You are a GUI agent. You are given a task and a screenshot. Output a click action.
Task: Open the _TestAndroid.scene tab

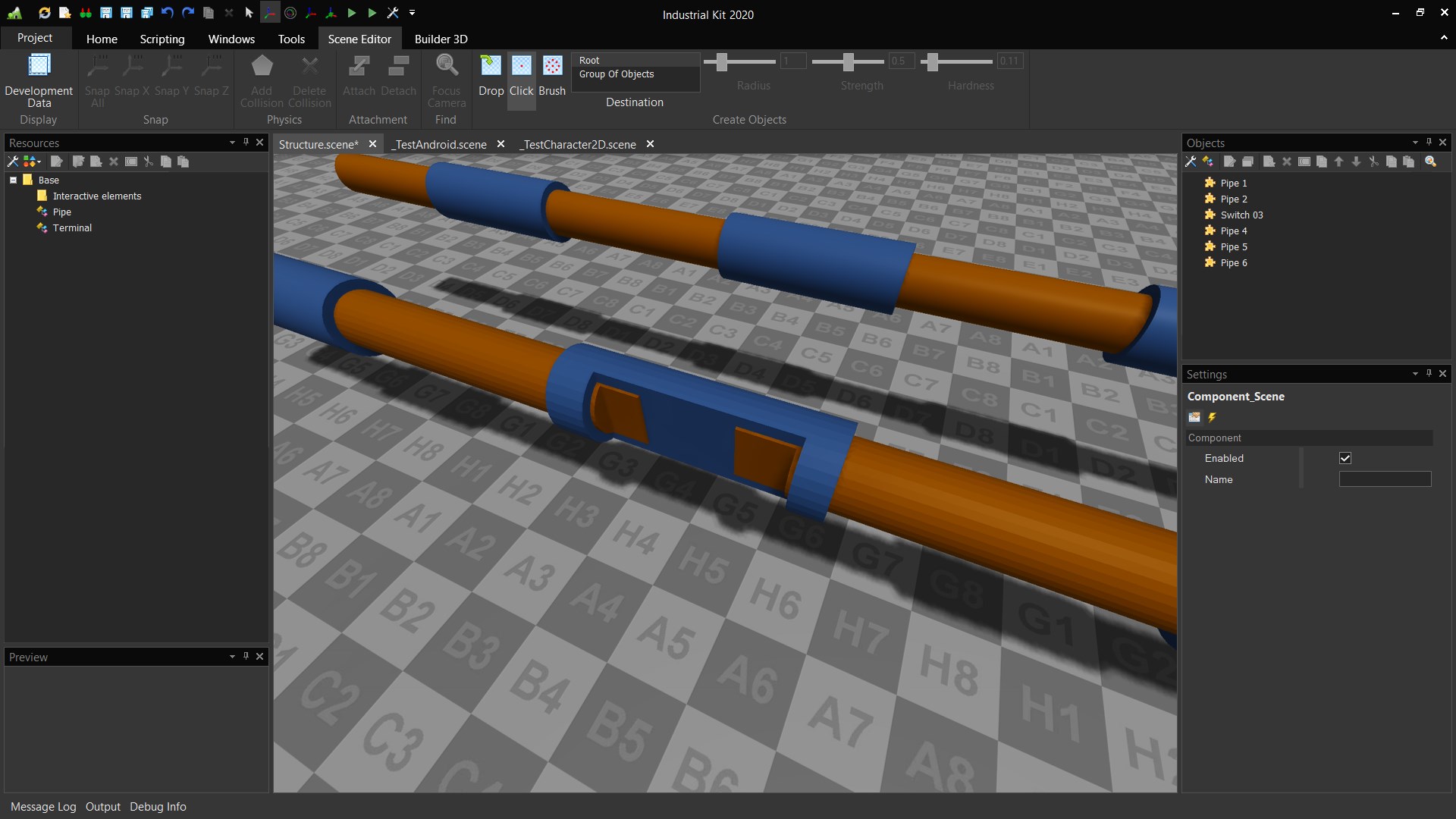[440, 144]
